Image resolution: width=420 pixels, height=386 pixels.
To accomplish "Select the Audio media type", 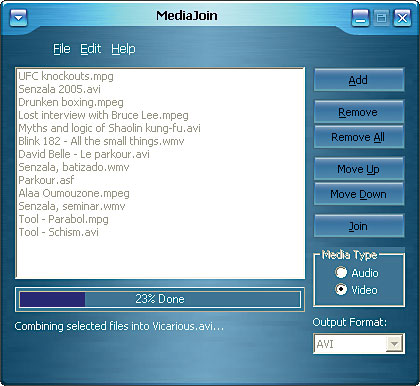I will point(341,273).
